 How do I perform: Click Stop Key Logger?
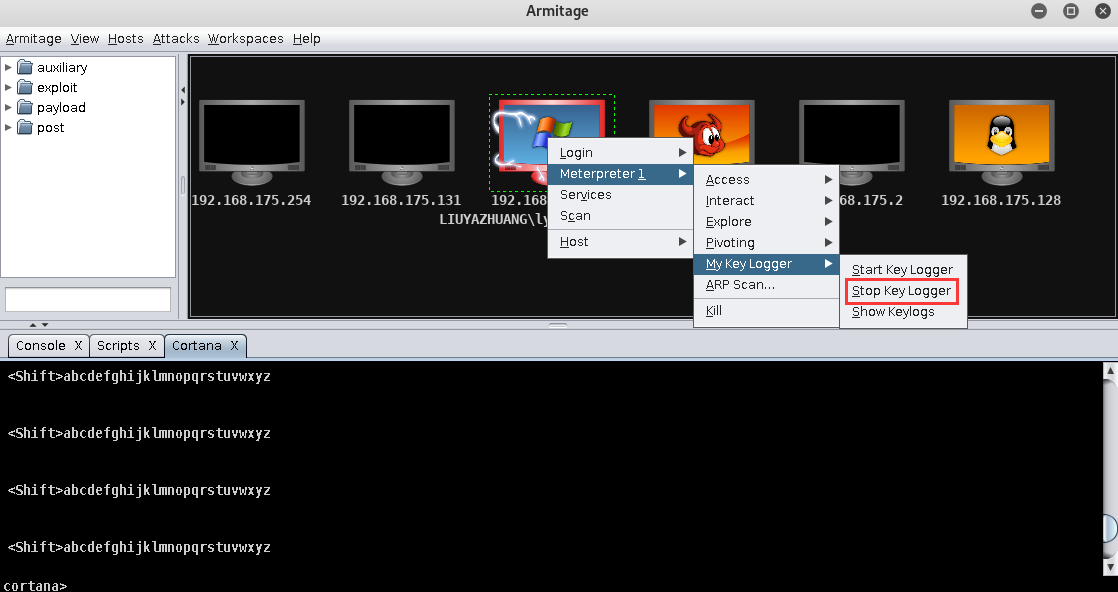click(903, 291)
